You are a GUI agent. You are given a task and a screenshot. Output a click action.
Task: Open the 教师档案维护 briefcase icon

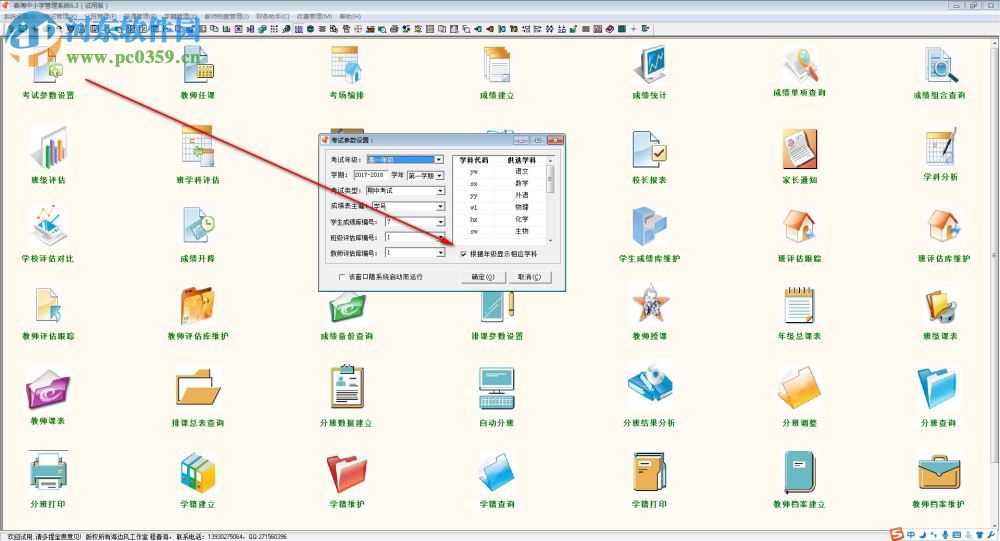(x=938, y=472)
